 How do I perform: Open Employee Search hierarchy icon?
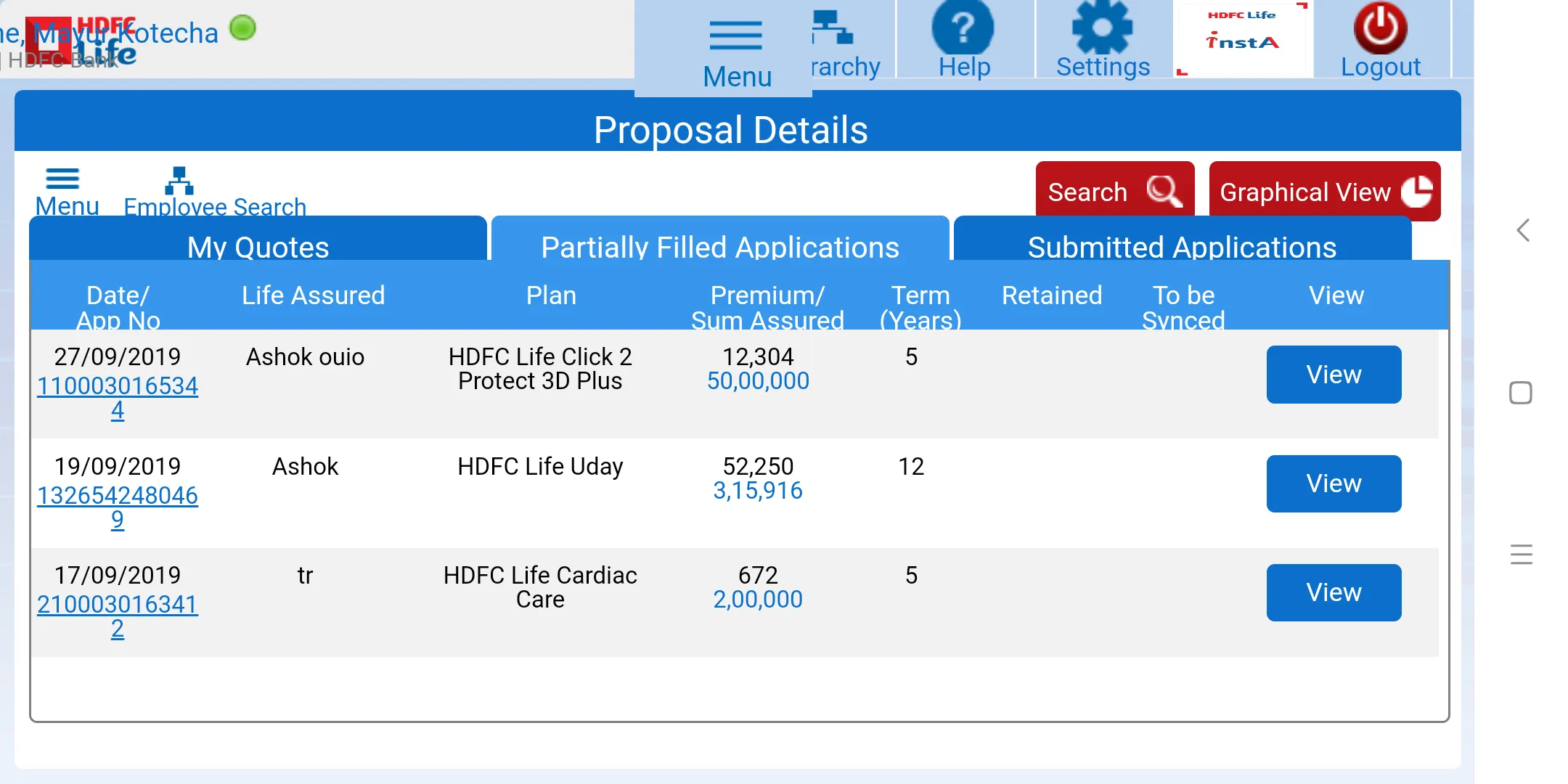point(179,181)
